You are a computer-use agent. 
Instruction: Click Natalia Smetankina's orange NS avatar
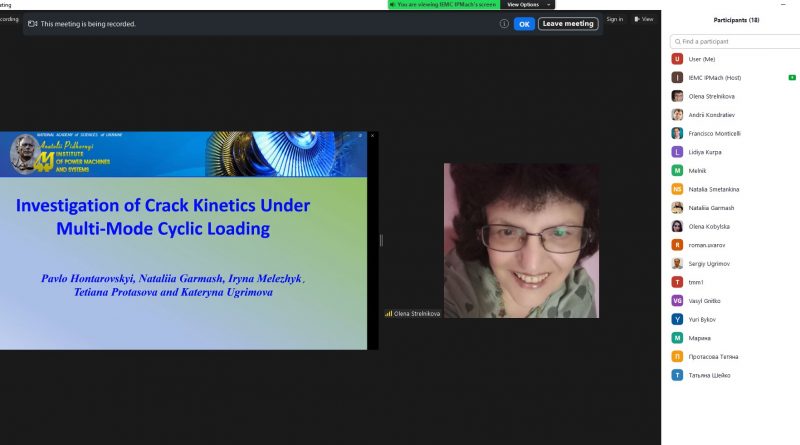pos(677,189)
